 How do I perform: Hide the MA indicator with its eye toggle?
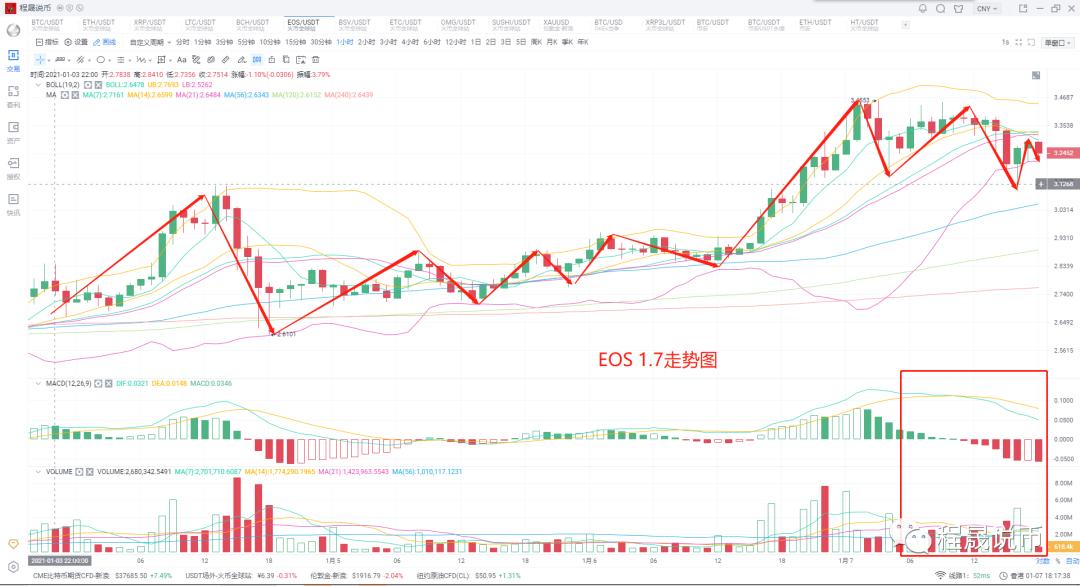[x=65, y=96]
